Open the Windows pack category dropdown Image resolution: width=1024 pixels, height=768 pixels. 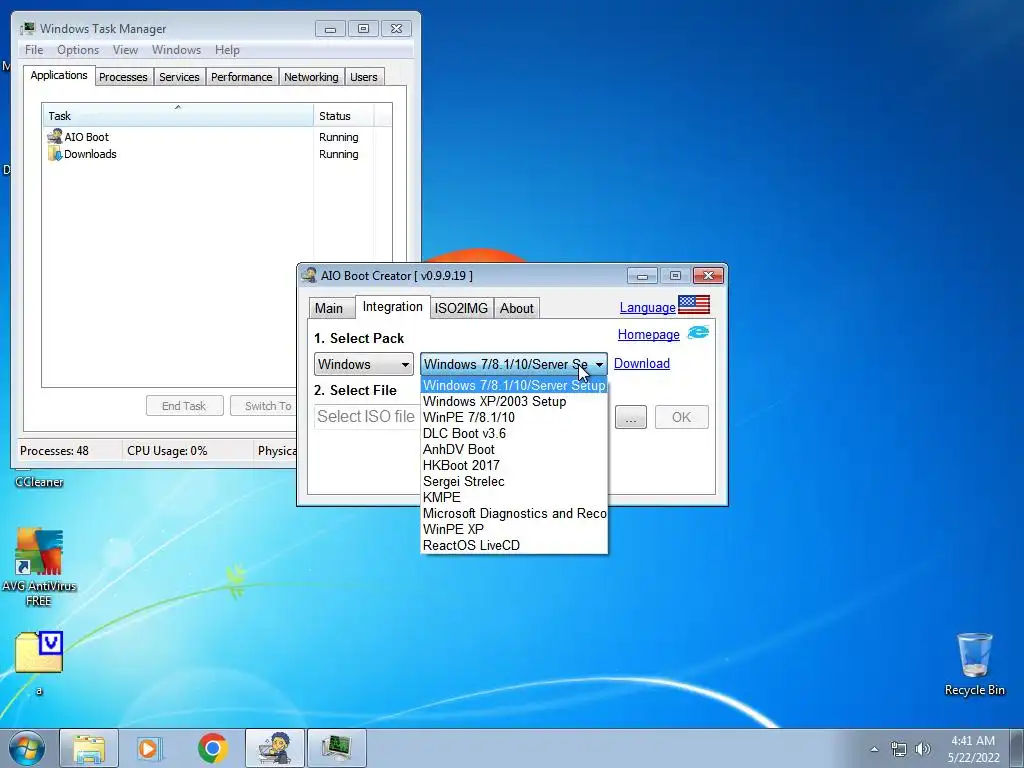(x=364, y=364)
